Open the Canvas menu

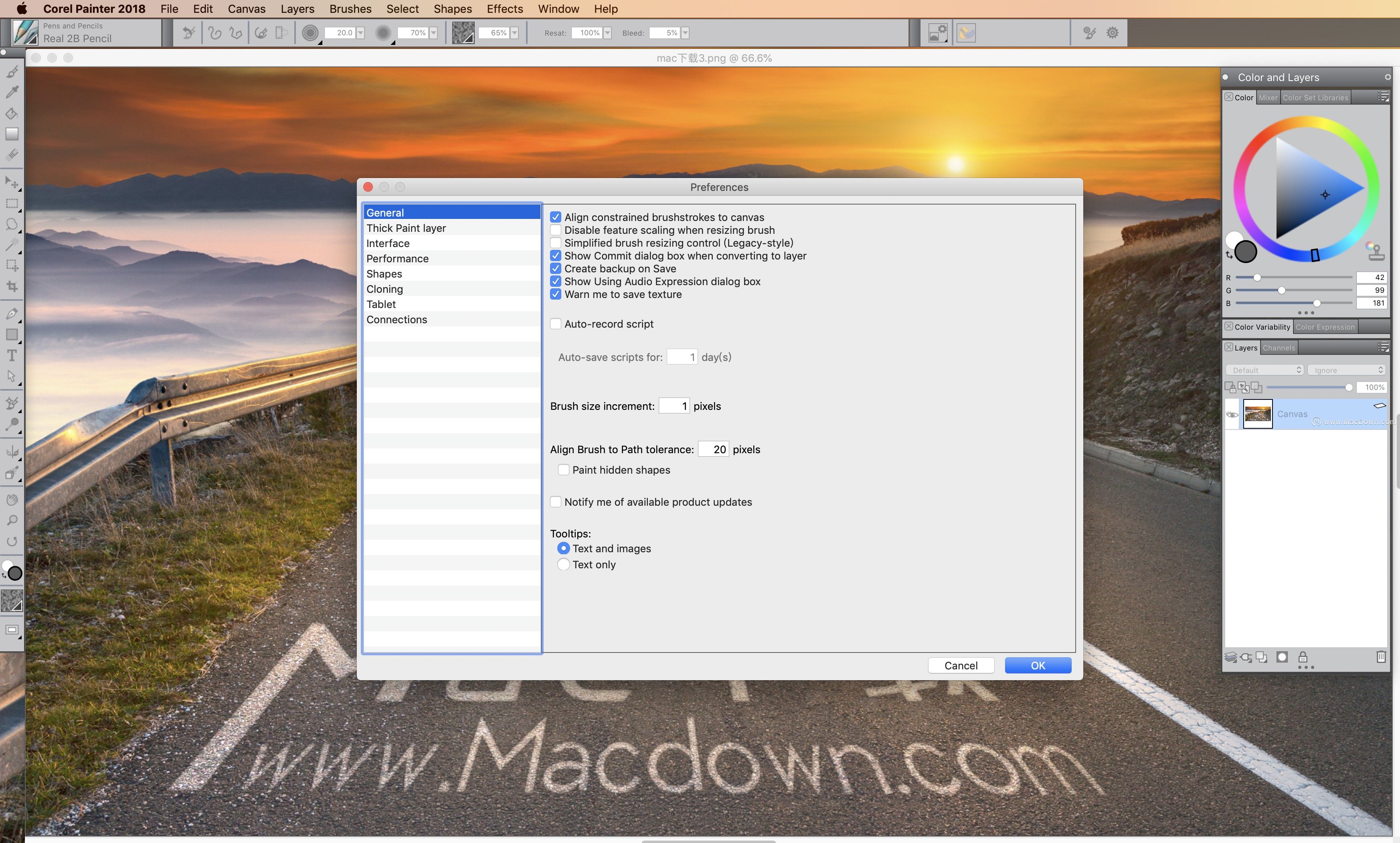[247, 9]
